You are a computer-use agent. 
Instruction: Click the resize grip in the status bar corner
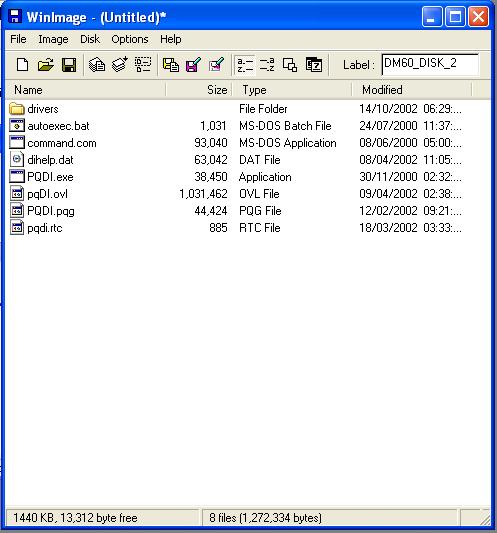tap(485, 519)
